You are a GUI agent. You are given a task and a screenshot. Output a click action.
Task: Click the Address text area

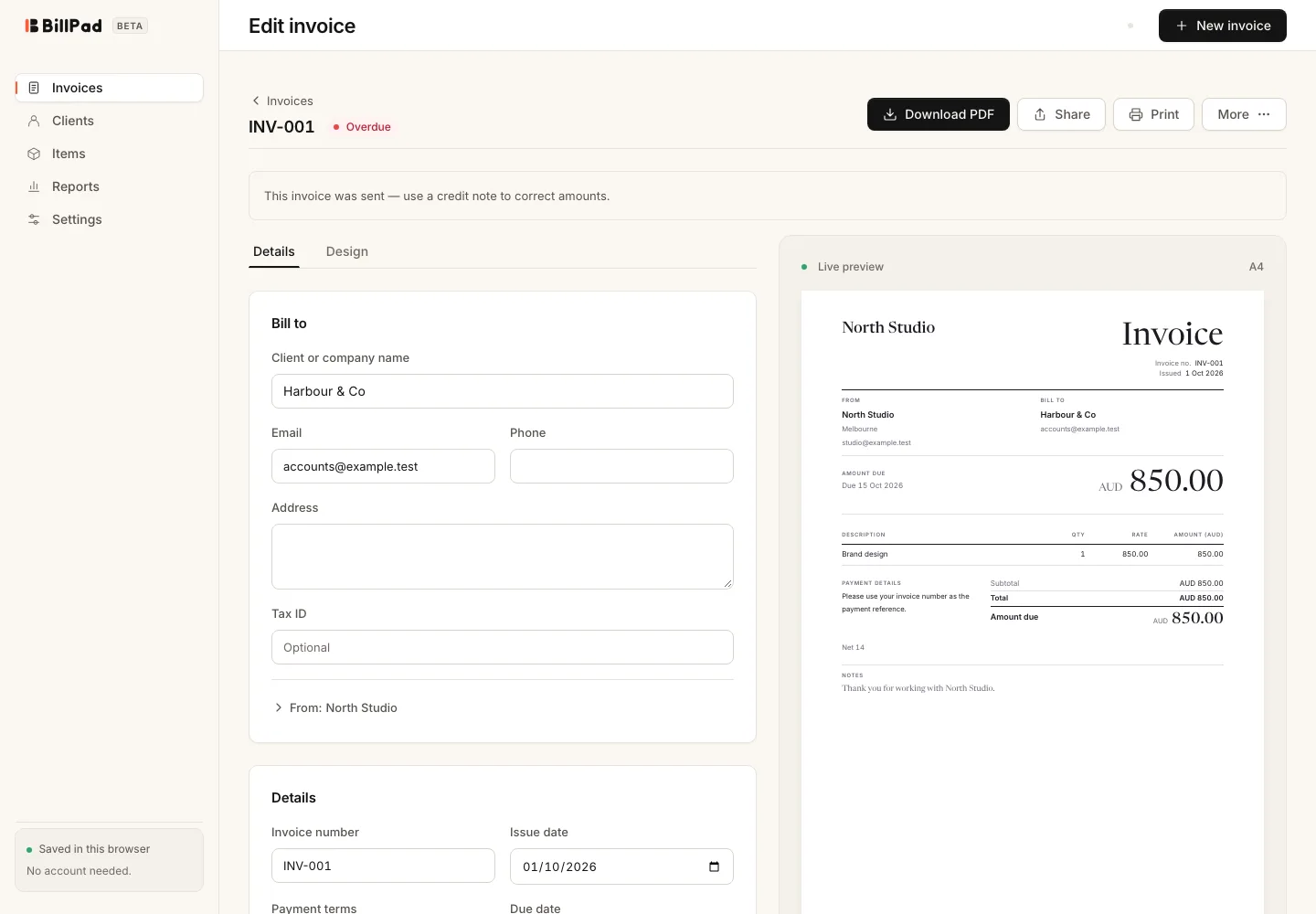point(503,557)
